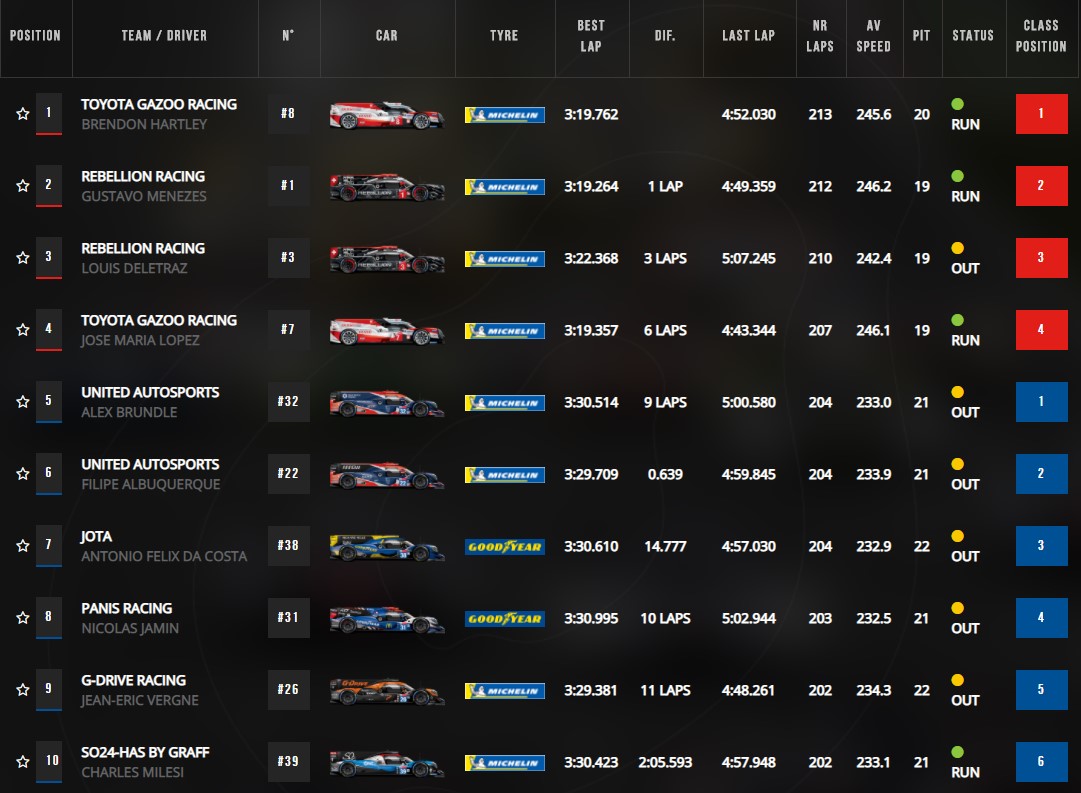The width and height of the screenshot is (1081, 793).
Task: Click blue class position 6 badge
Action: (x=1041, y=761)
